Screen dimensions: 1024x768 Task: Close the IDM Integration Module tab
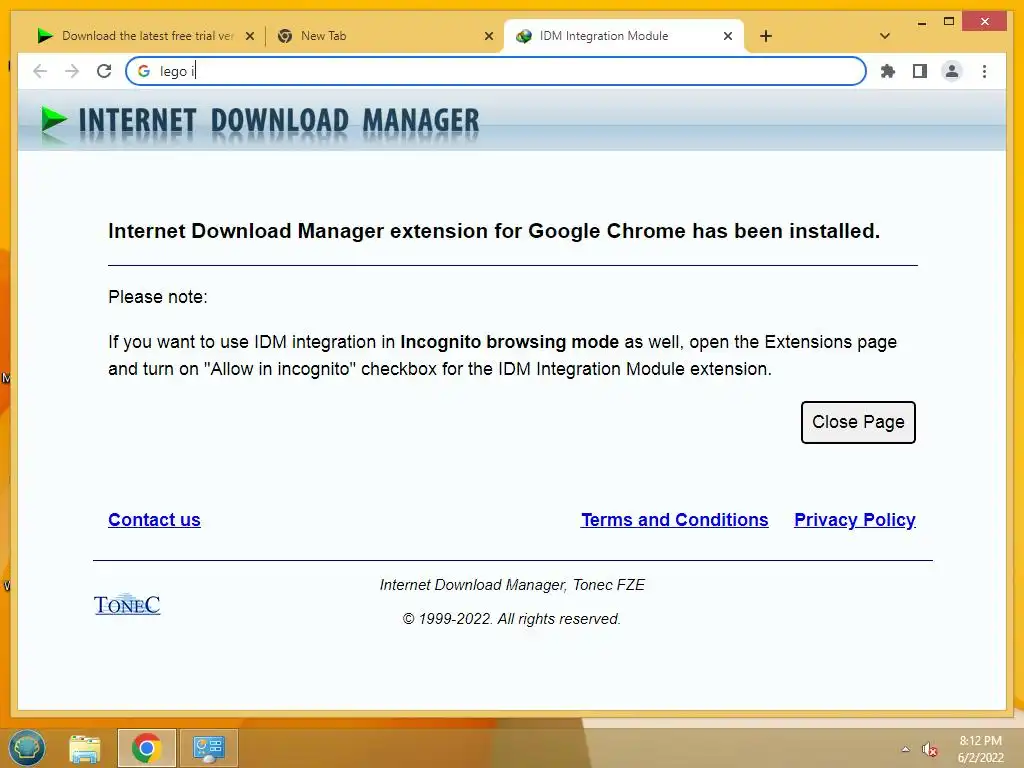728,36
